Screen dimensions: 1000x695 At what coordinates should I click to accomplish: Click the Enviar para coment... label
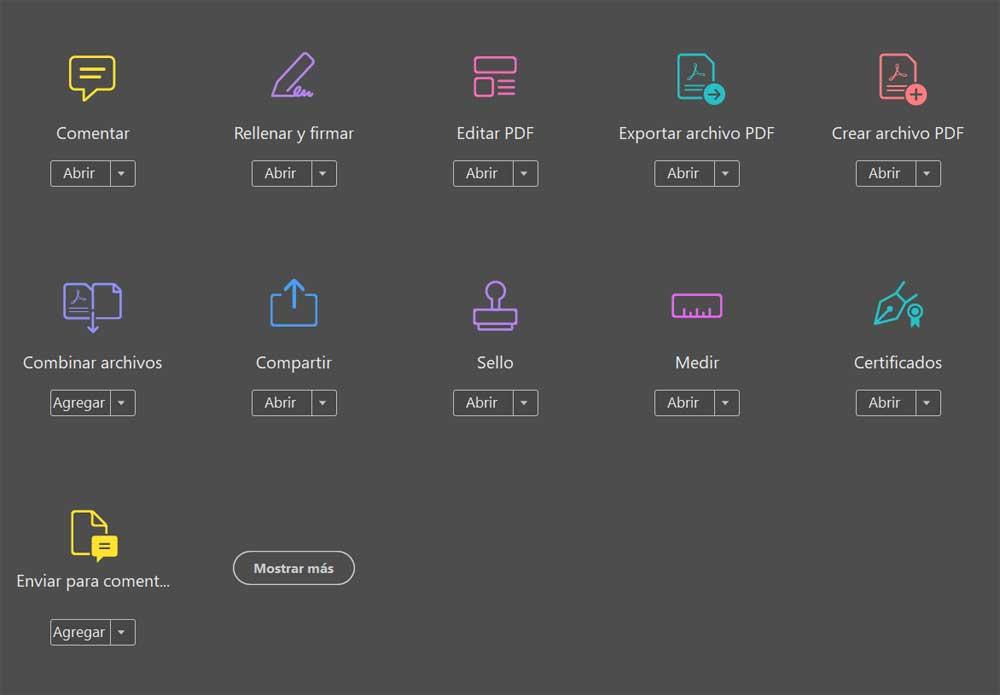click(93, 582)
